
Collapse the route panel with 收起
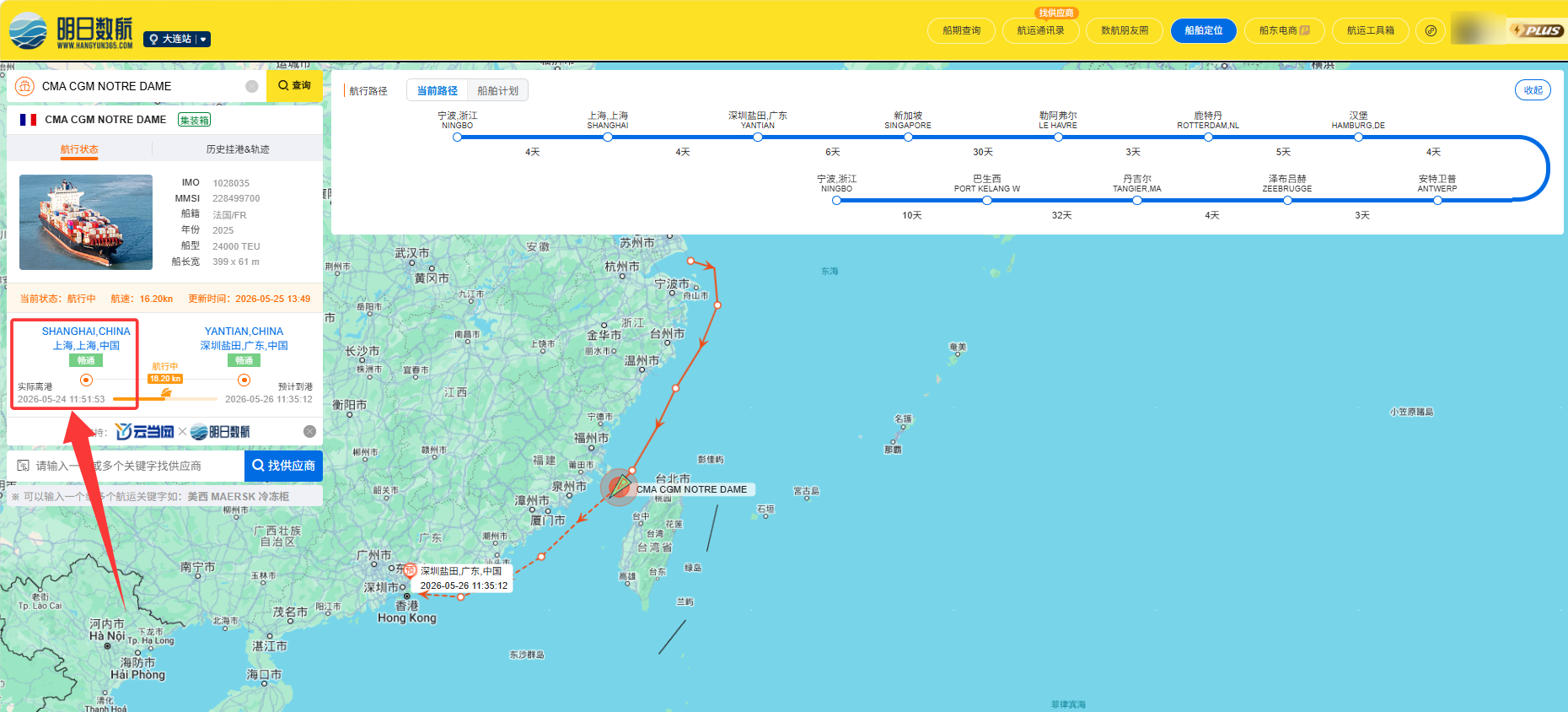[1533, 90]
